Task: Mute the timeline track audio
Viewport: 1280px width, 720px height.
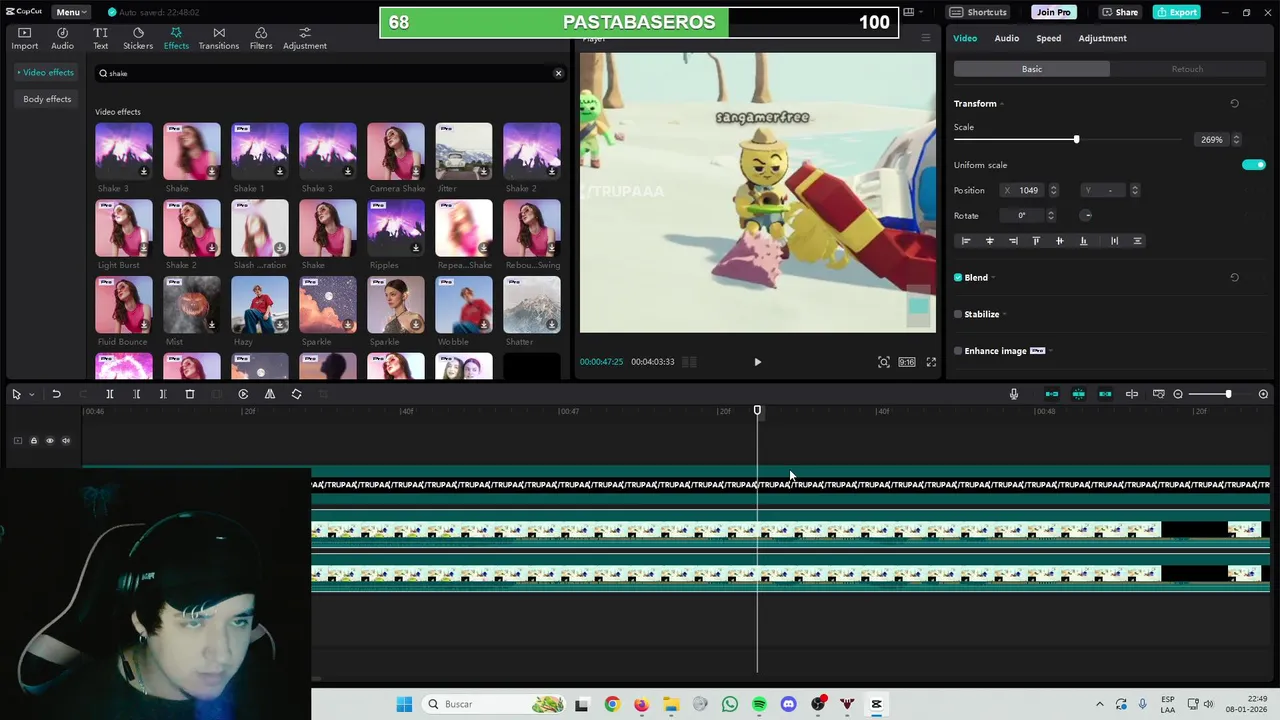Action: click(x=66, y=441)
